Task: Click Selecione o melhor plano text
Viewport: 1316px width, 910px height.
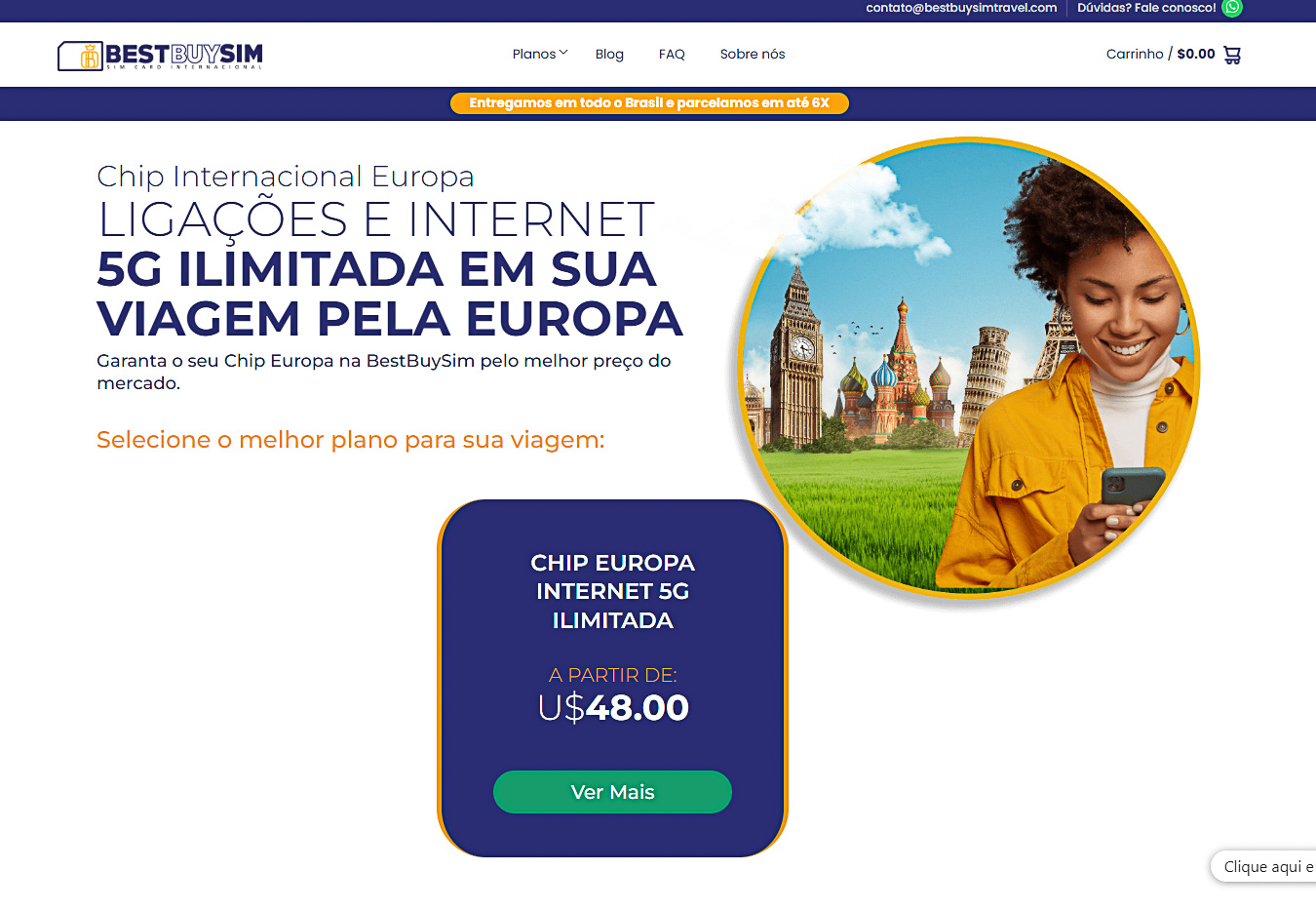Action: 351,440
